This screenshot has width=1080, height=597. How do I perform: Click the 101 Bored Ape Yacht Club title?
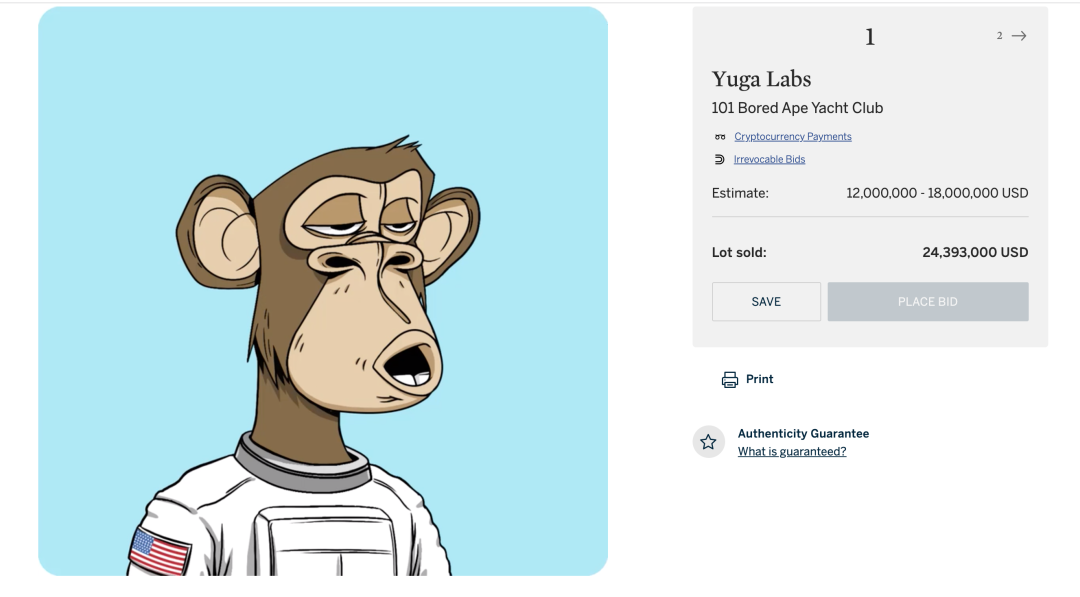click(x=797, y=108)
